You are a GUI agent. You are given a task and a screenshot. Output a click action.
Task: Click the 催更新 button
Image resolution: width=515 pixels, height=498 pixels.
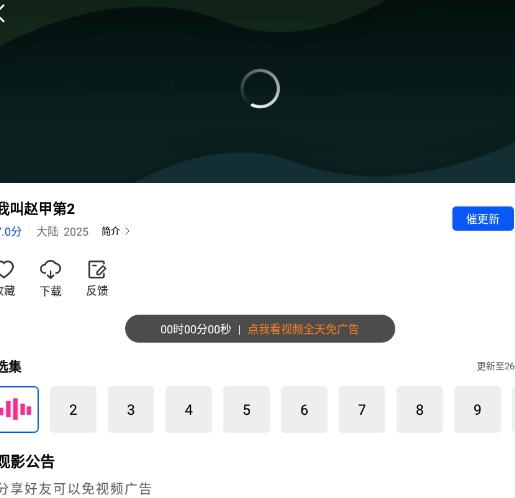click(483, 219)
